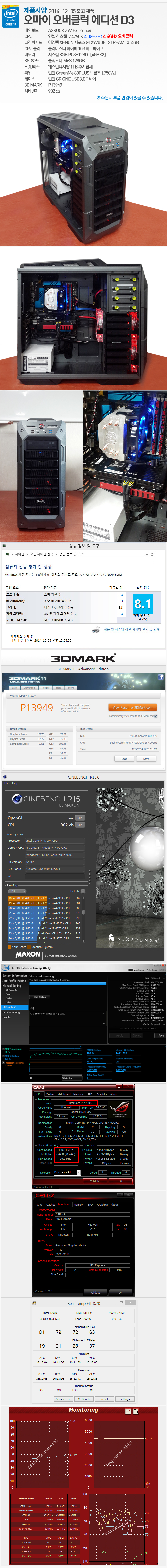Click the Save button in Intel XTU

160,1035
